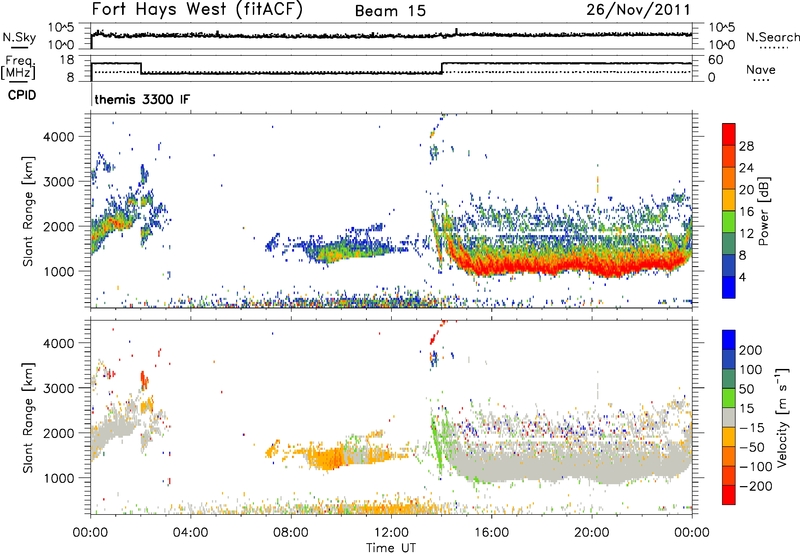Select the "Velocity [m s⁻¹]" colorbar title
This screenshot has height=554, width=800.
click(x=782, y=418)
